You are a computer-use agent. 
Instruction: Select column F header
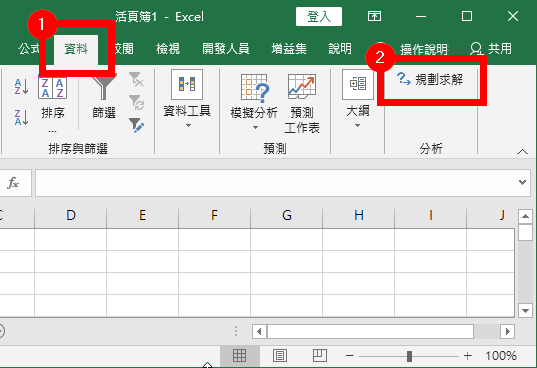coord(214,216)
